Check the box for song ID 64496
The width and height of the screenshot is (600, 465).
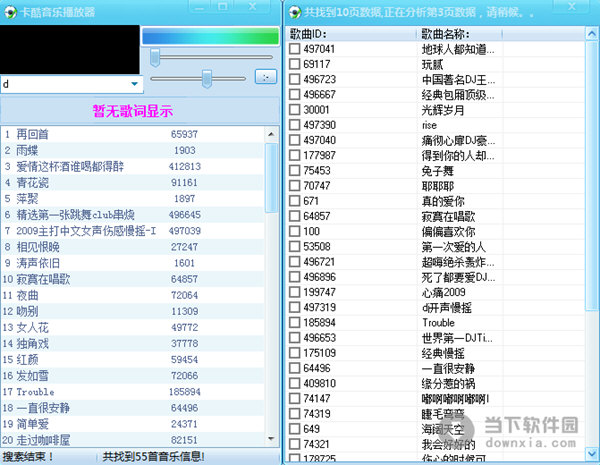coord(295,368)
